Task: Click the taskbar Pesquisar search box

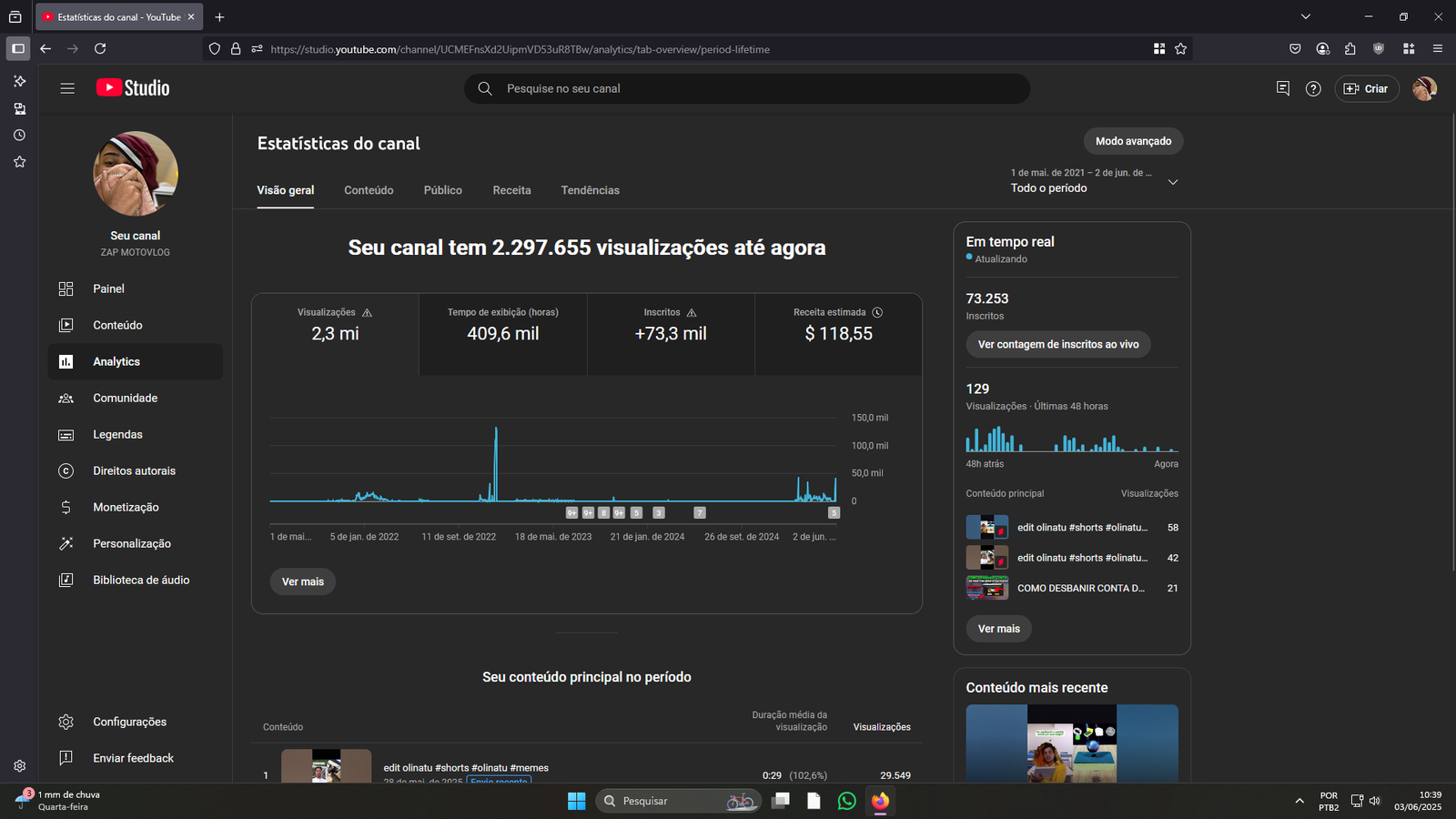Action: [x=678, y=801]
